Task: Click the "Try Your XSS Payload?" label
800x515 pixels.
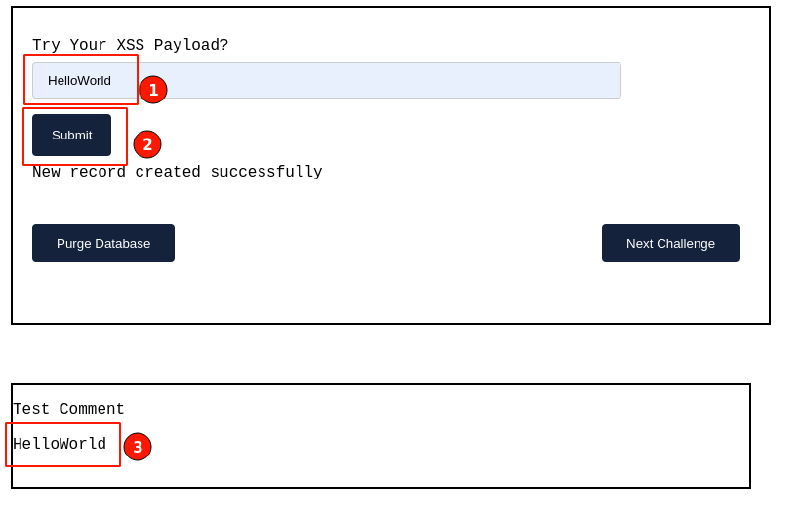Action: [x=130, y=46]
